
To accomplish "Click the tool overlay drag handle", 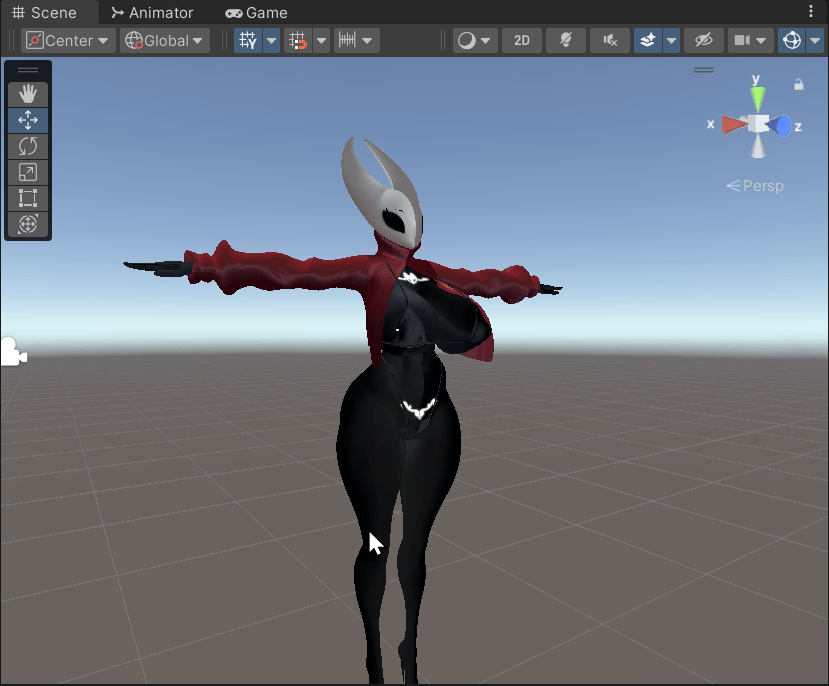I will (28, 70).
